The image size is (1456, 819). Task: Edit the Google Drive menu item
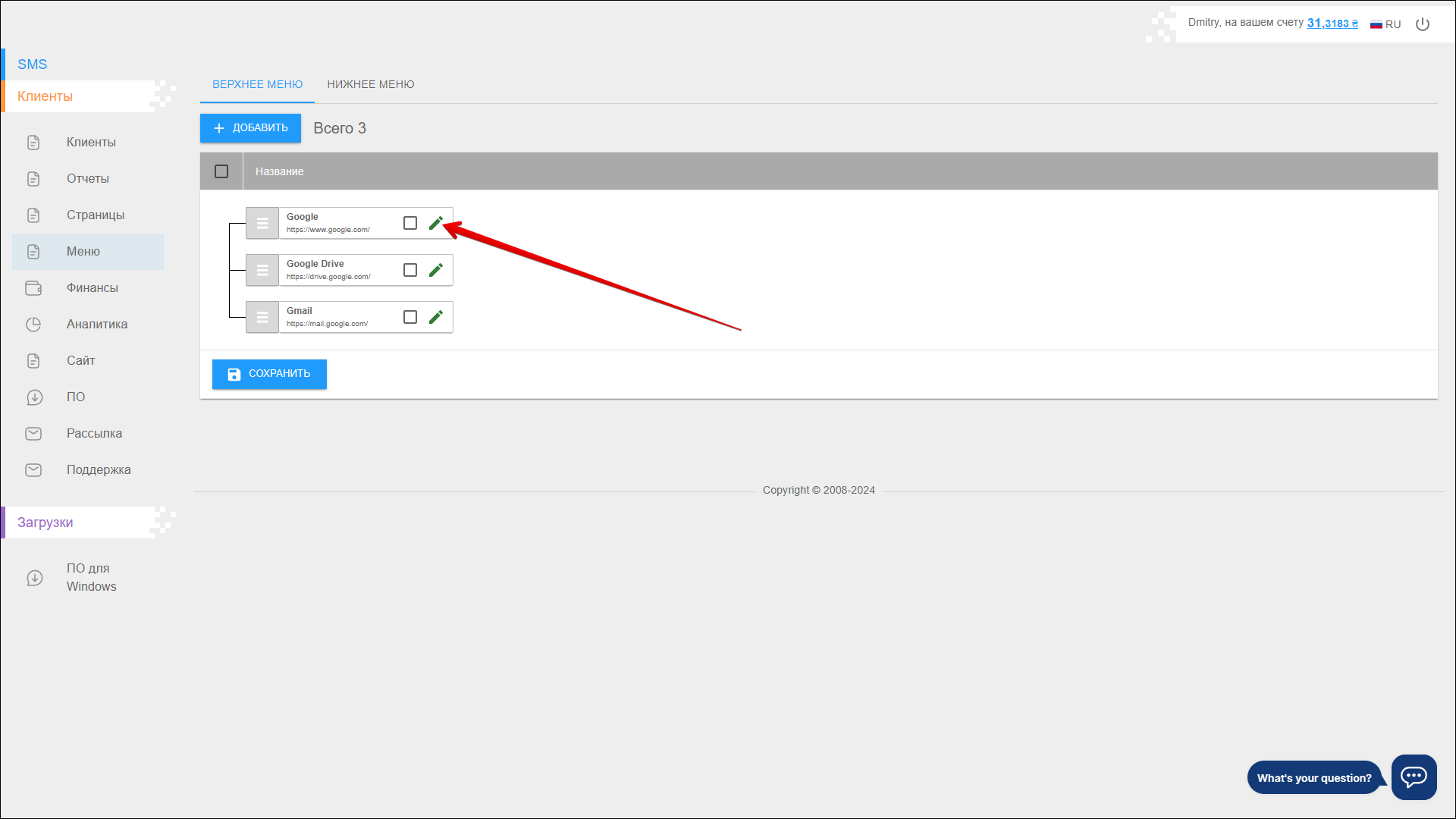pos(435,270)
